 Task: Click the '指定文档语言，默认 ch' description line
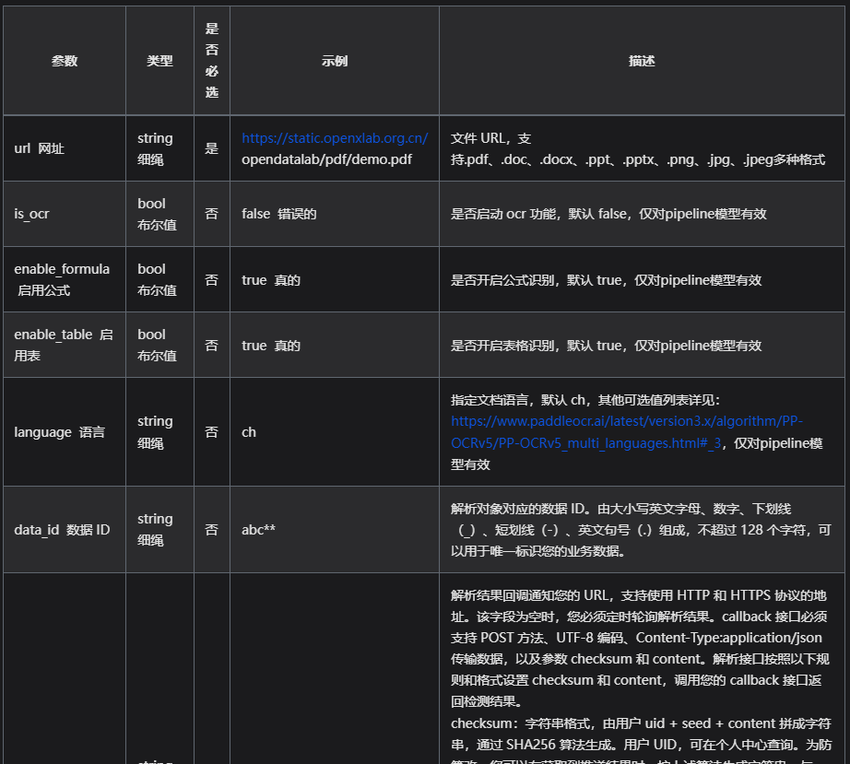tap(585, 400)
